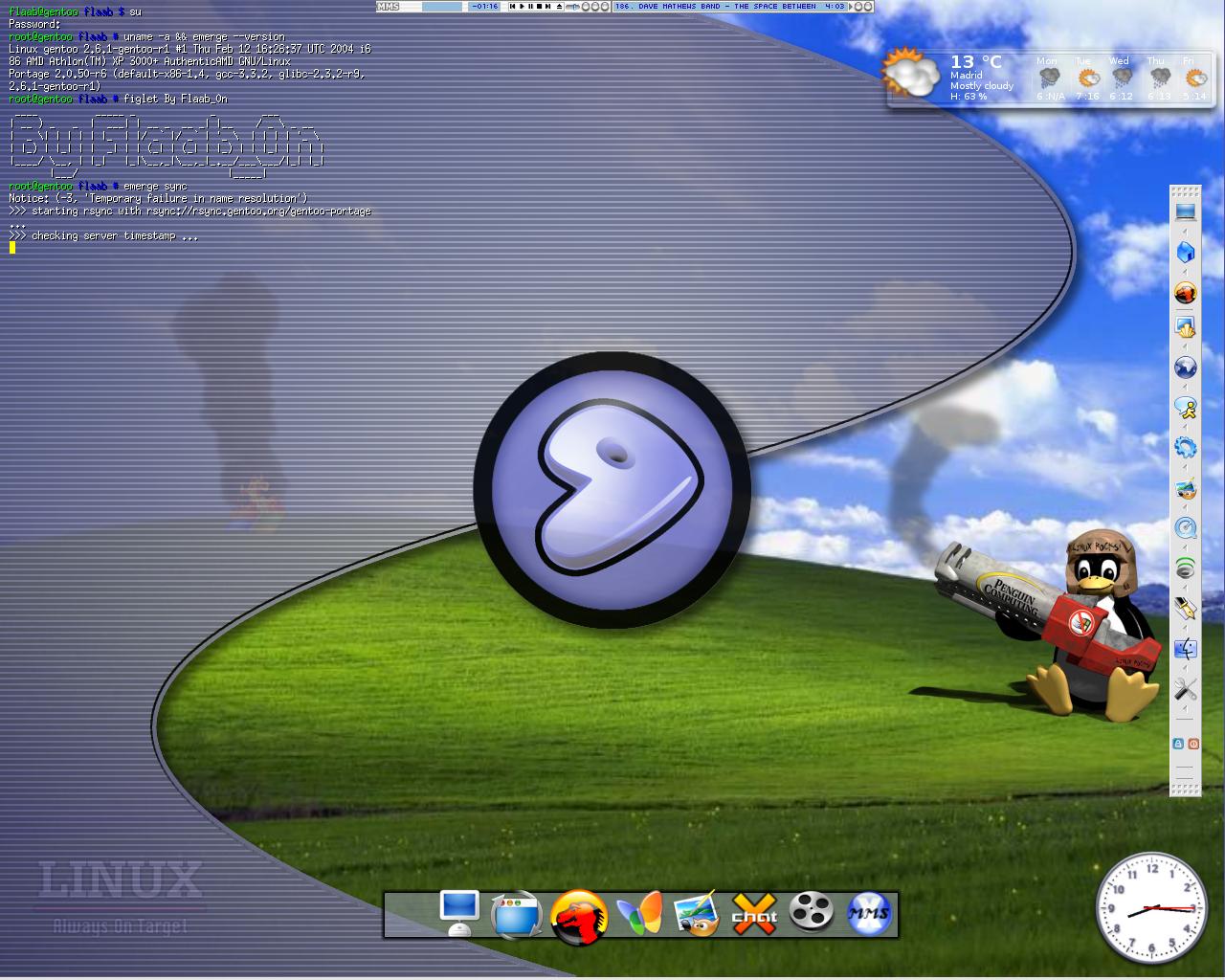
Task: Click play button in XMMS bar
Action: tap(522, 6)
